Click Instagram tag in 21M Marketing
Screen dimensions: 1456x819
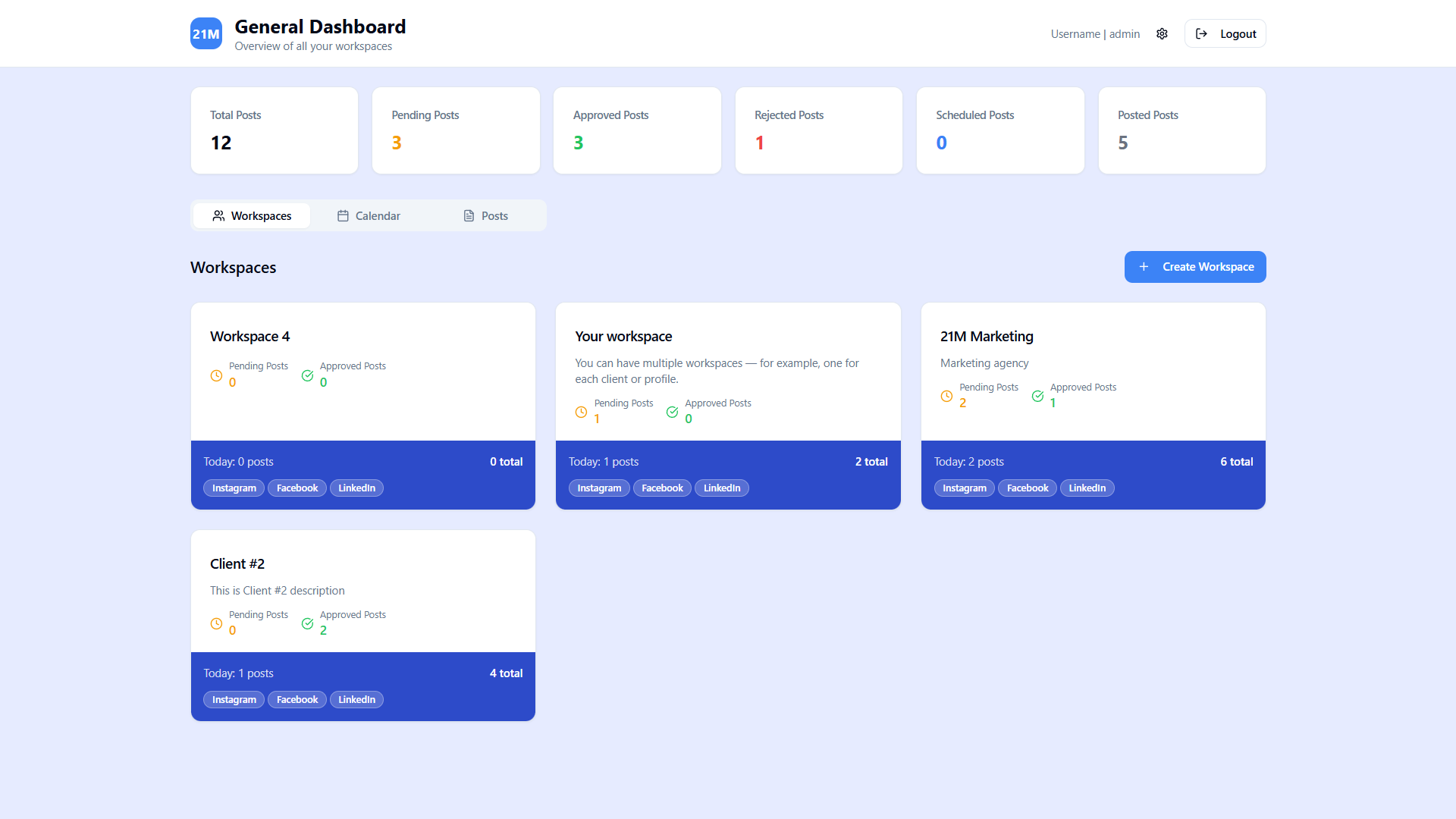tap(965, 488)
